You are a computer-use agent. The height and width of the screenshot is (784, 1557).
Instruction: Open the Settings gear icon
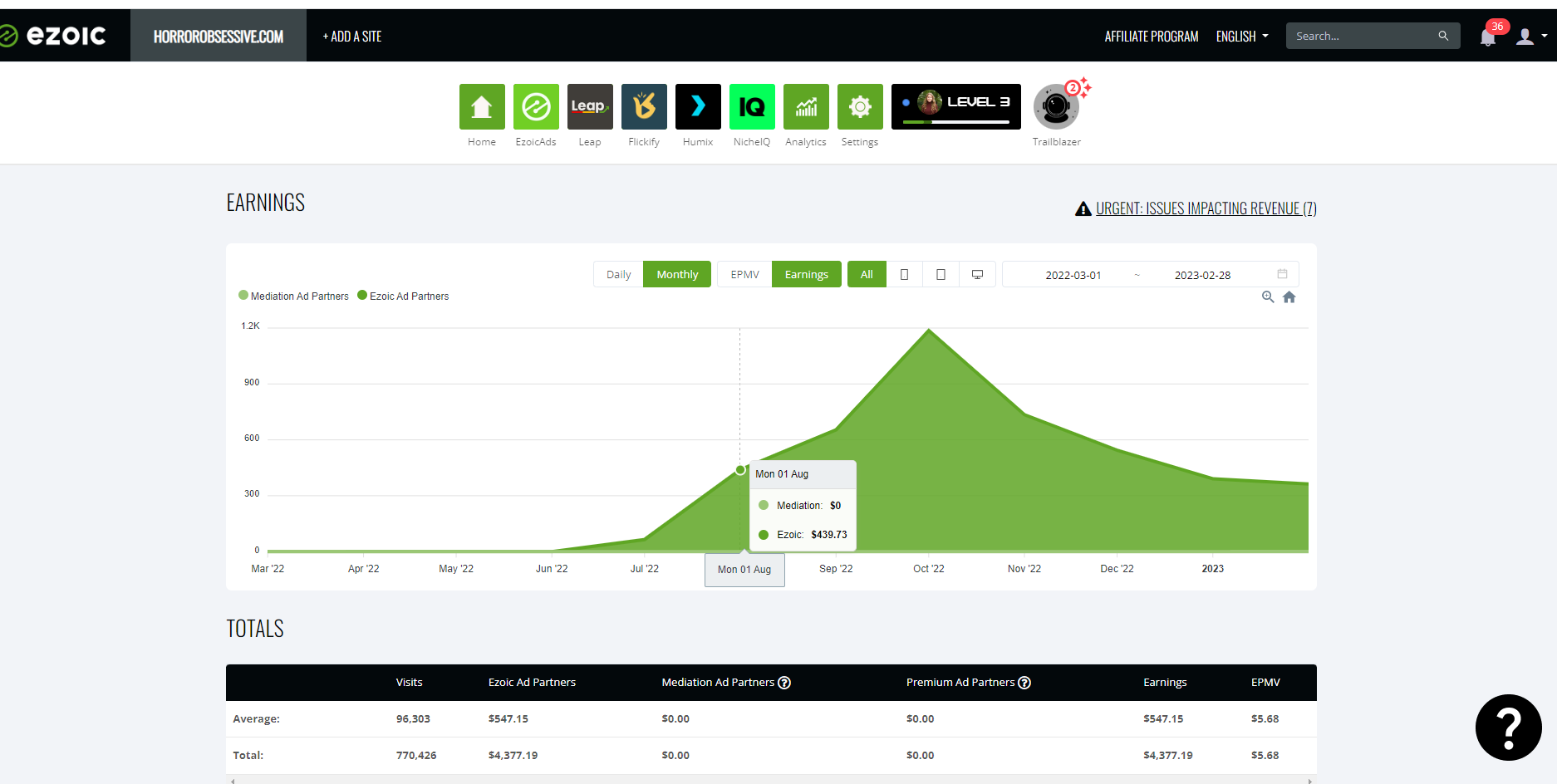pos(860,106)
